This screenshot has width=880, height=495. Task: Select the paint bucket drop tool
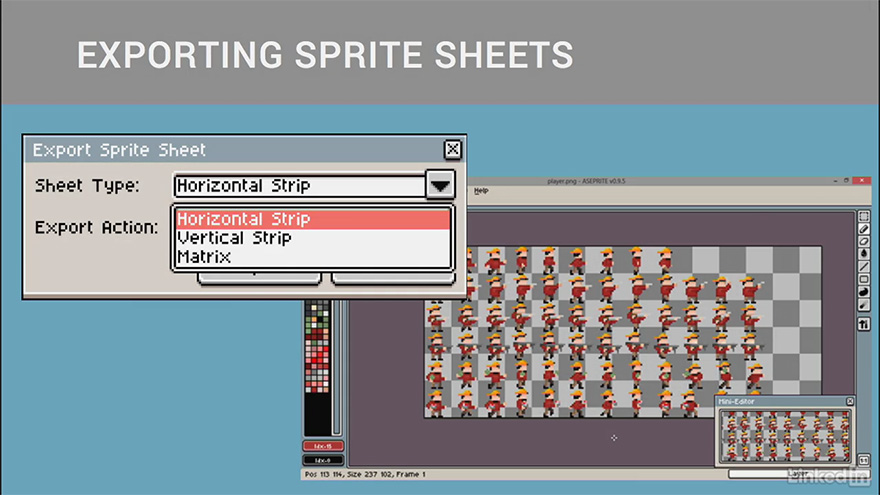[864, 254]
